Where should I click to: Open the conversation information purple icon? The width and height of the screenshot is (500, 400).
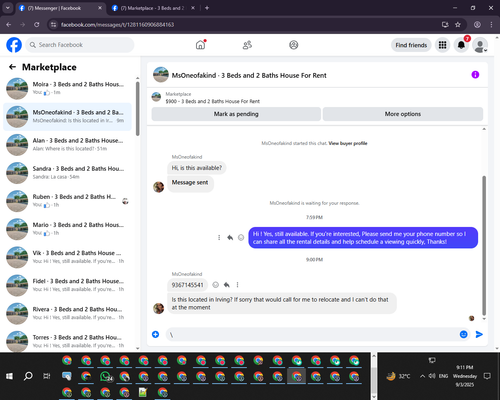(475, 75)
